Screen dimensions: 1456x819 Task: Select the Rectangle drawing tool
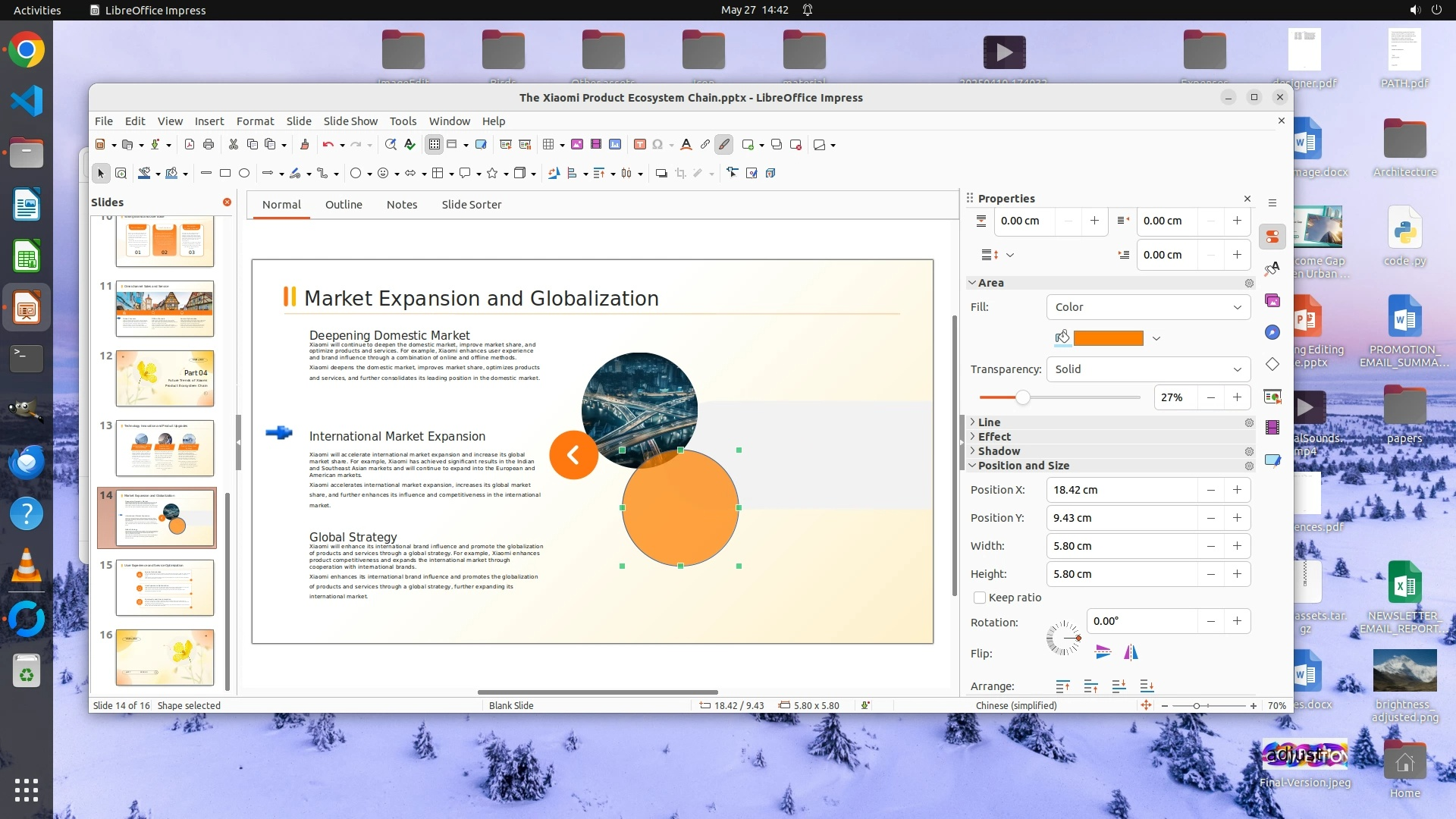coord(225,173)
